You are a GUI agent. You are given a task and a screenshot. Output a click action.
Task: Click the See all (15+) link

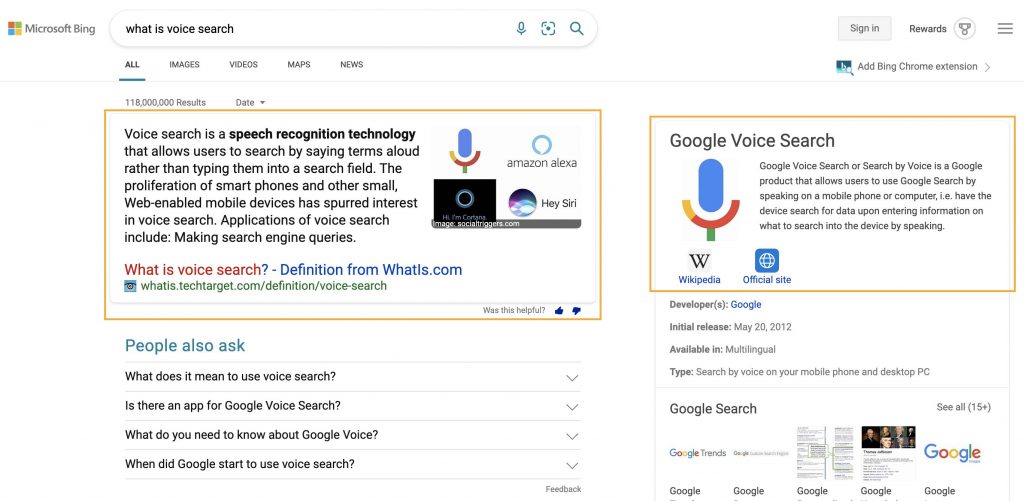963,407
